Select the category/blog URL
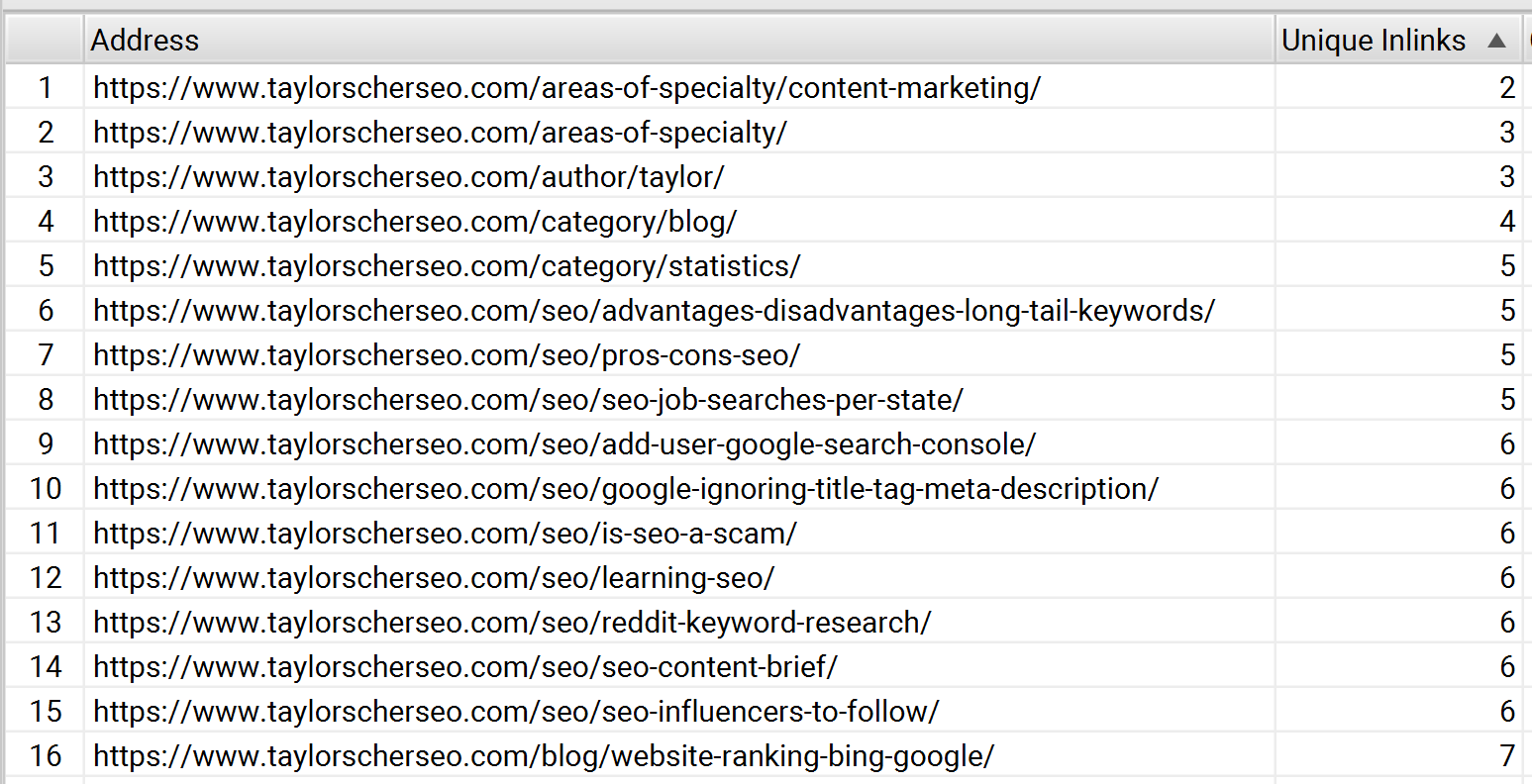Image resolution: width=1532 pixels, height=784 pixels. (x=415, y=221)
